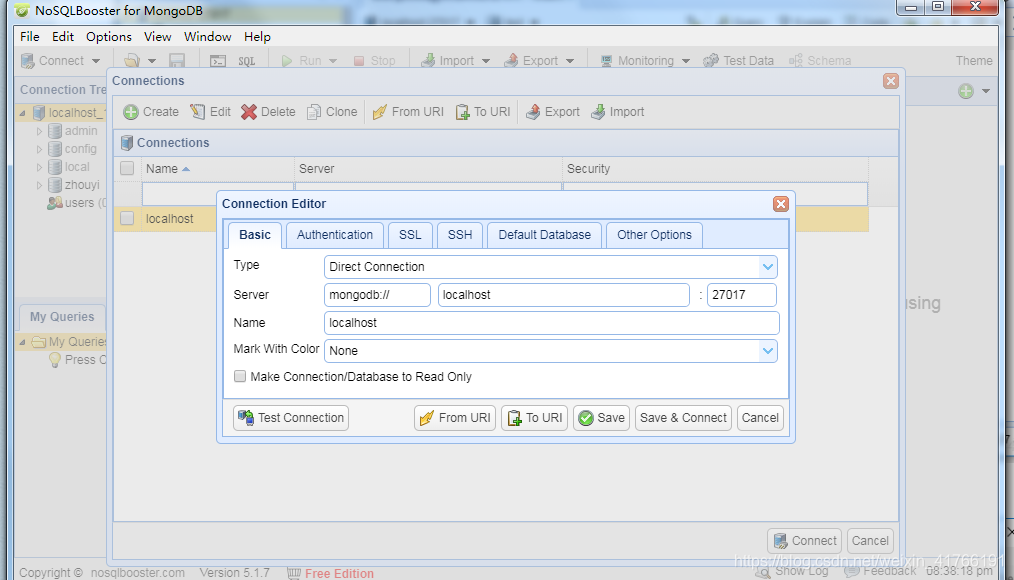The image size is (1014, 580).
Task: Cancel the Connections dialog
Action: [870, 541]
